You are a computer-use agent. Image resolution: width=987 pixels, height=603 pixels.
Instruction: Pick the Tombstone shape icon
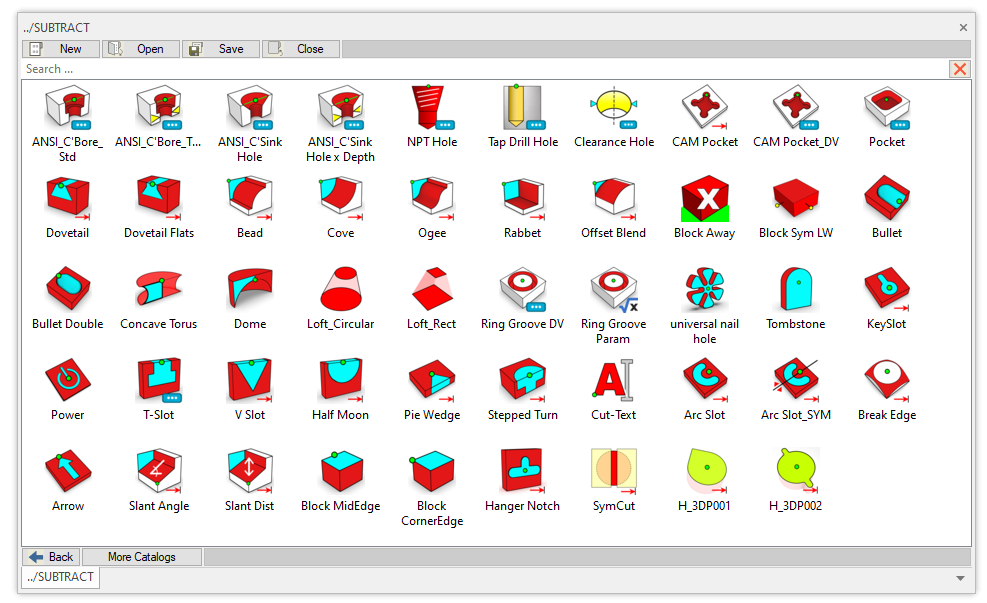pos(796,289)
